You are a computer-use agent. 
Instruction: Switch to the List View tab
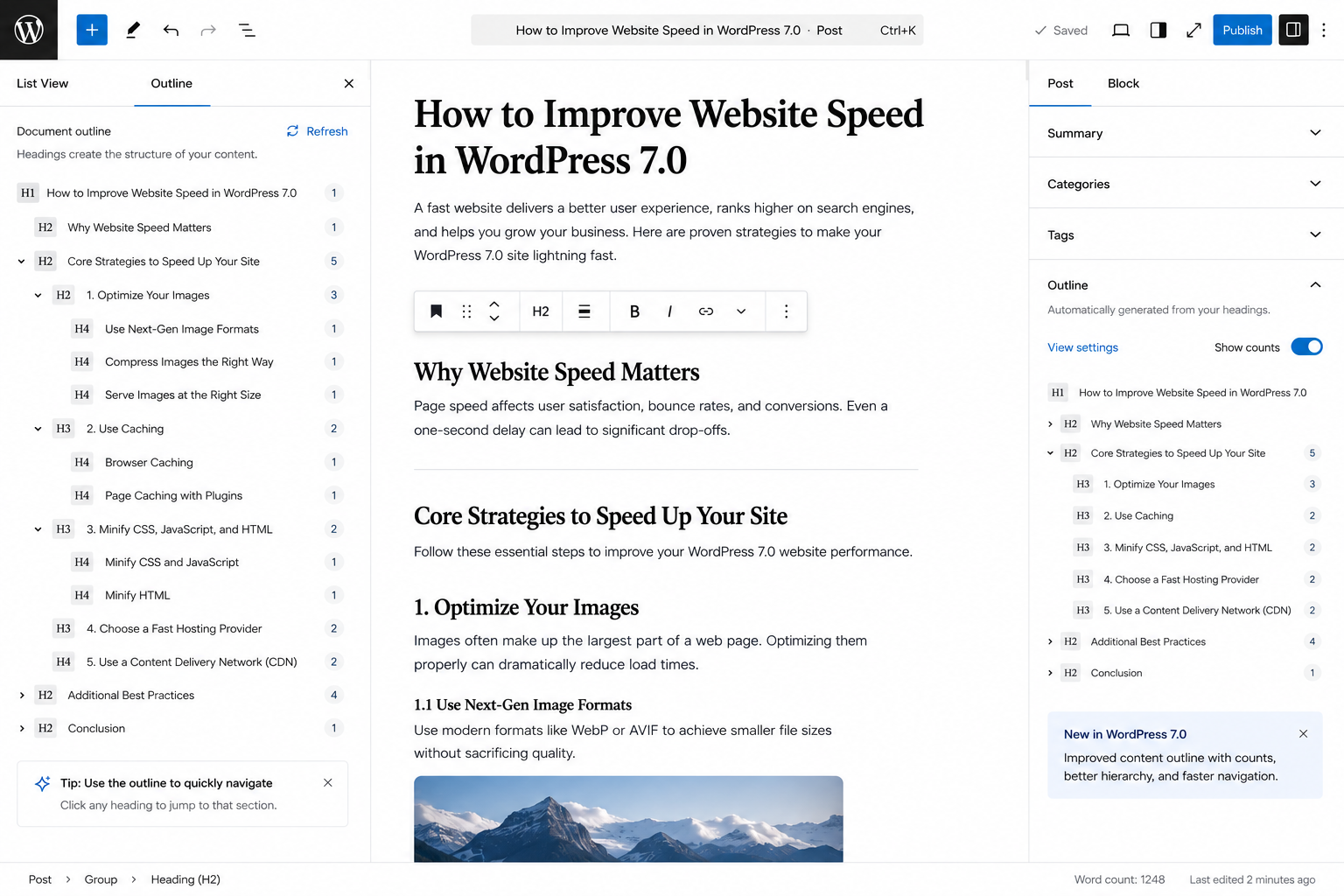(43, 84)
